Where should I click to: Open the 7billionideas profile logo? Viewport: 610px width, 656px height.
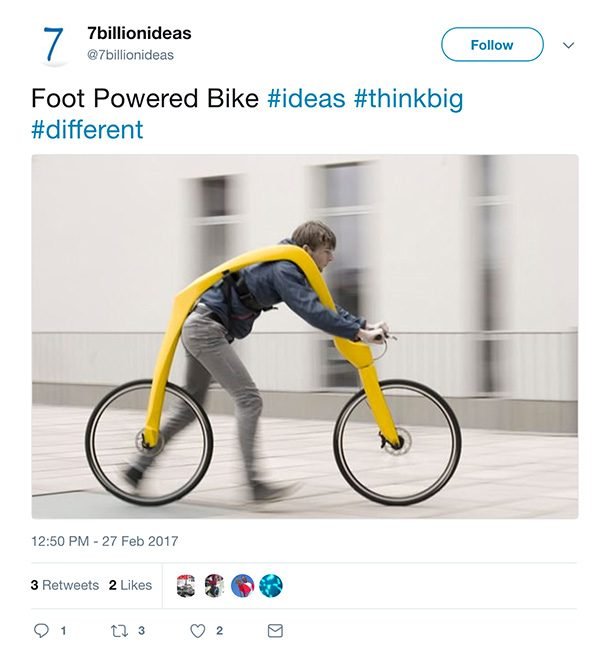(53, 45)
